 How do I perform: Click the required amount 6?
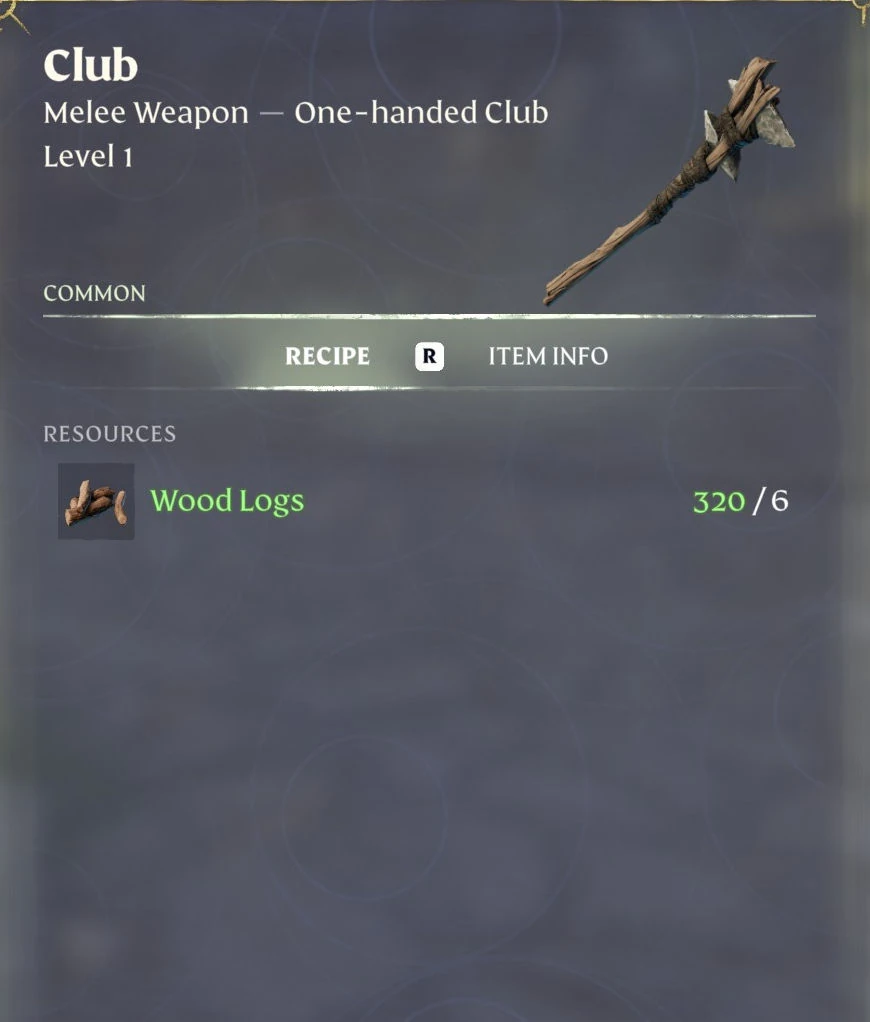pyautogui.click(x=780, y=501)
